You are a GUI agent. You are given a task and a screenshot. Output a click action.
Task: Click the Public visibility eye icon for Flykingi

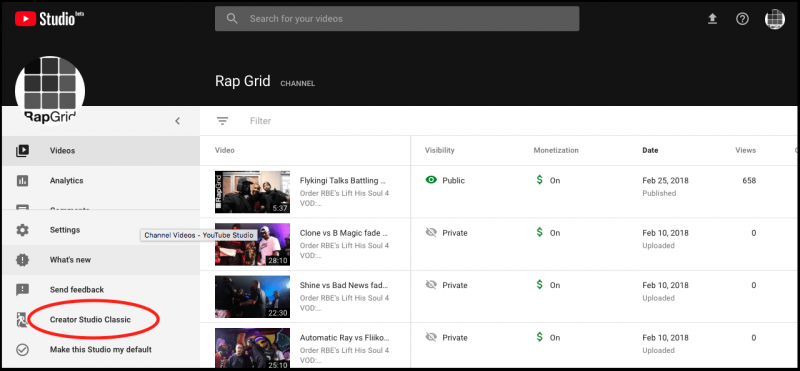click(x=431, y=180)
